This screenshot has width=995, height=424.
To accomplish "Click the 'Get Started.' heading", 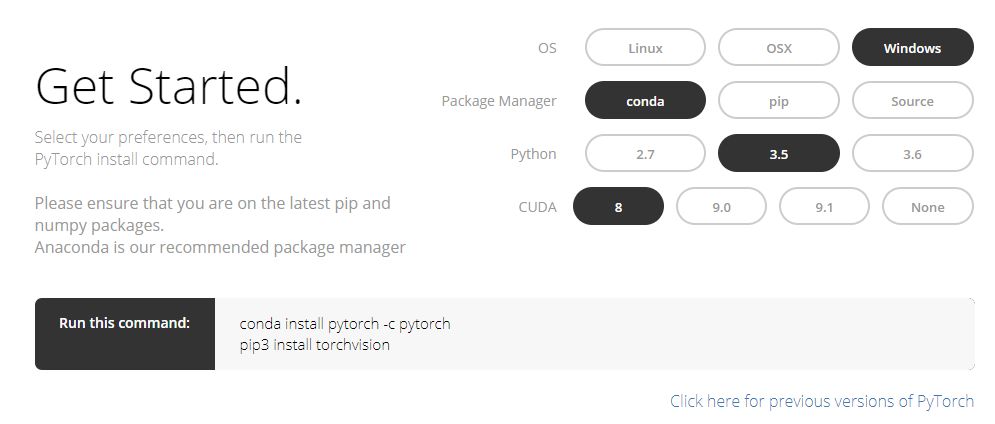I will [168, 87].
